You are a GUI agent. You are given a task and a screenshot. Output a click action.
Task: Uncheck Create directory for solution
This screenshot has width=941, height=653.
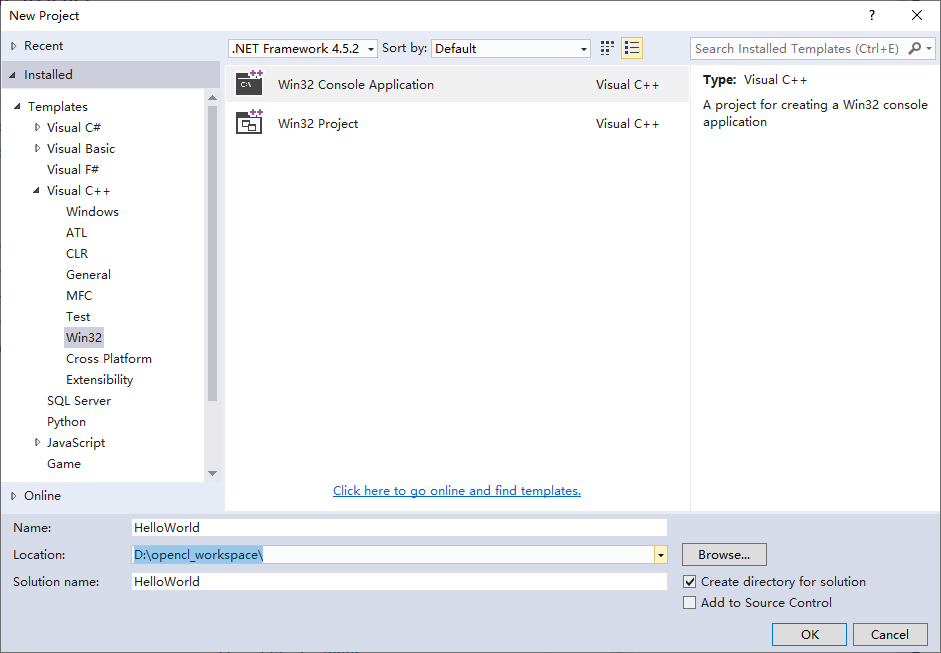coord(689,581)
